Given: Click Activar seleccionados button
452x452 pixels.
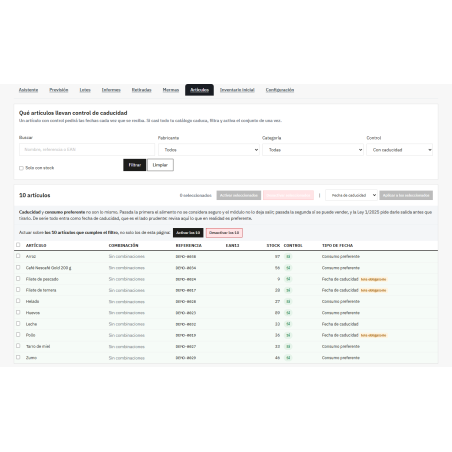Looking at the screenshot, I should [239, 195].
